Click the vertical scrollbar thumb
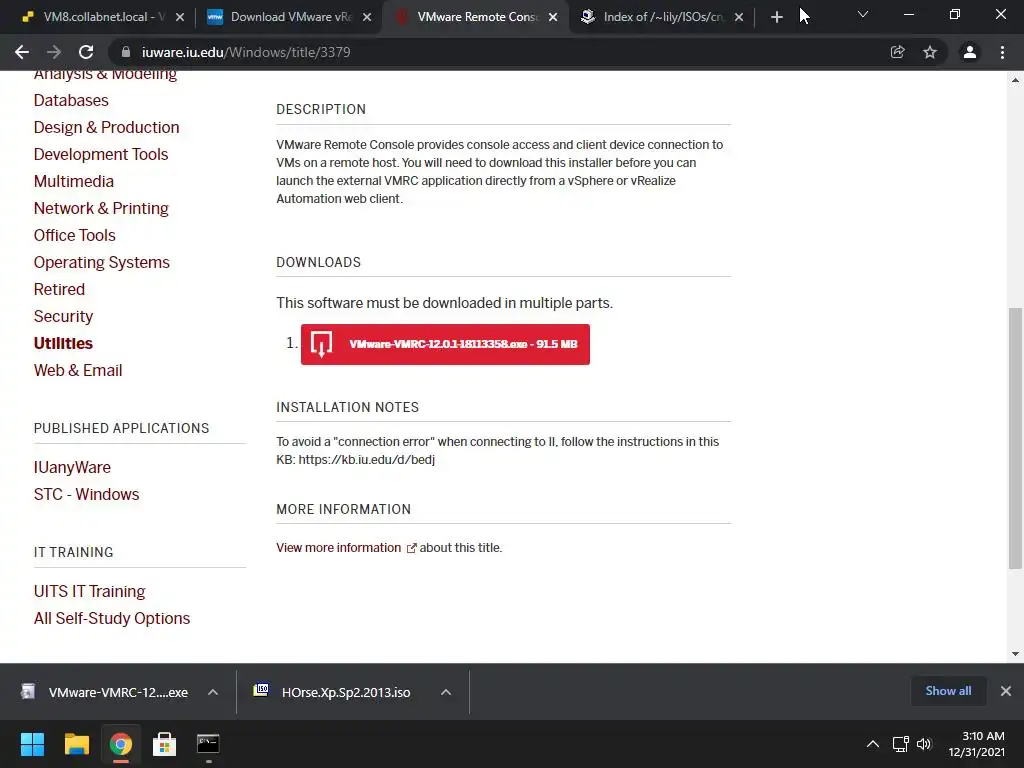 click(1015, 438)
